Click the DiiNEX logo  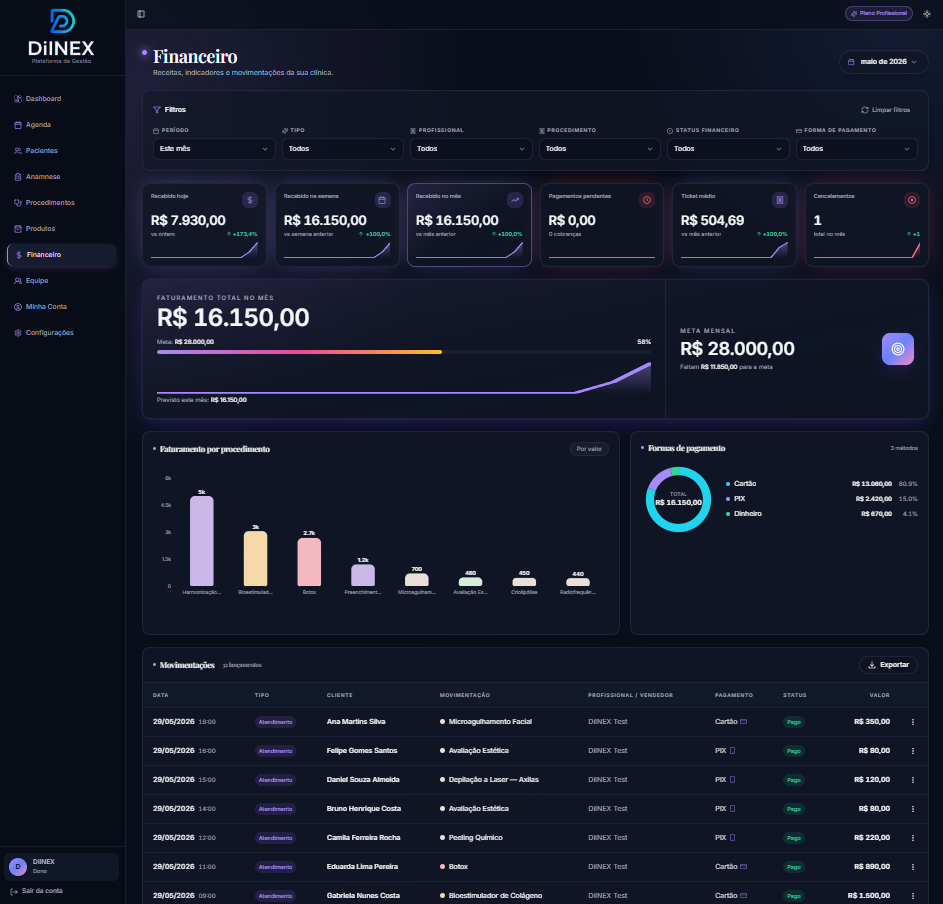[x=61, y=36]
